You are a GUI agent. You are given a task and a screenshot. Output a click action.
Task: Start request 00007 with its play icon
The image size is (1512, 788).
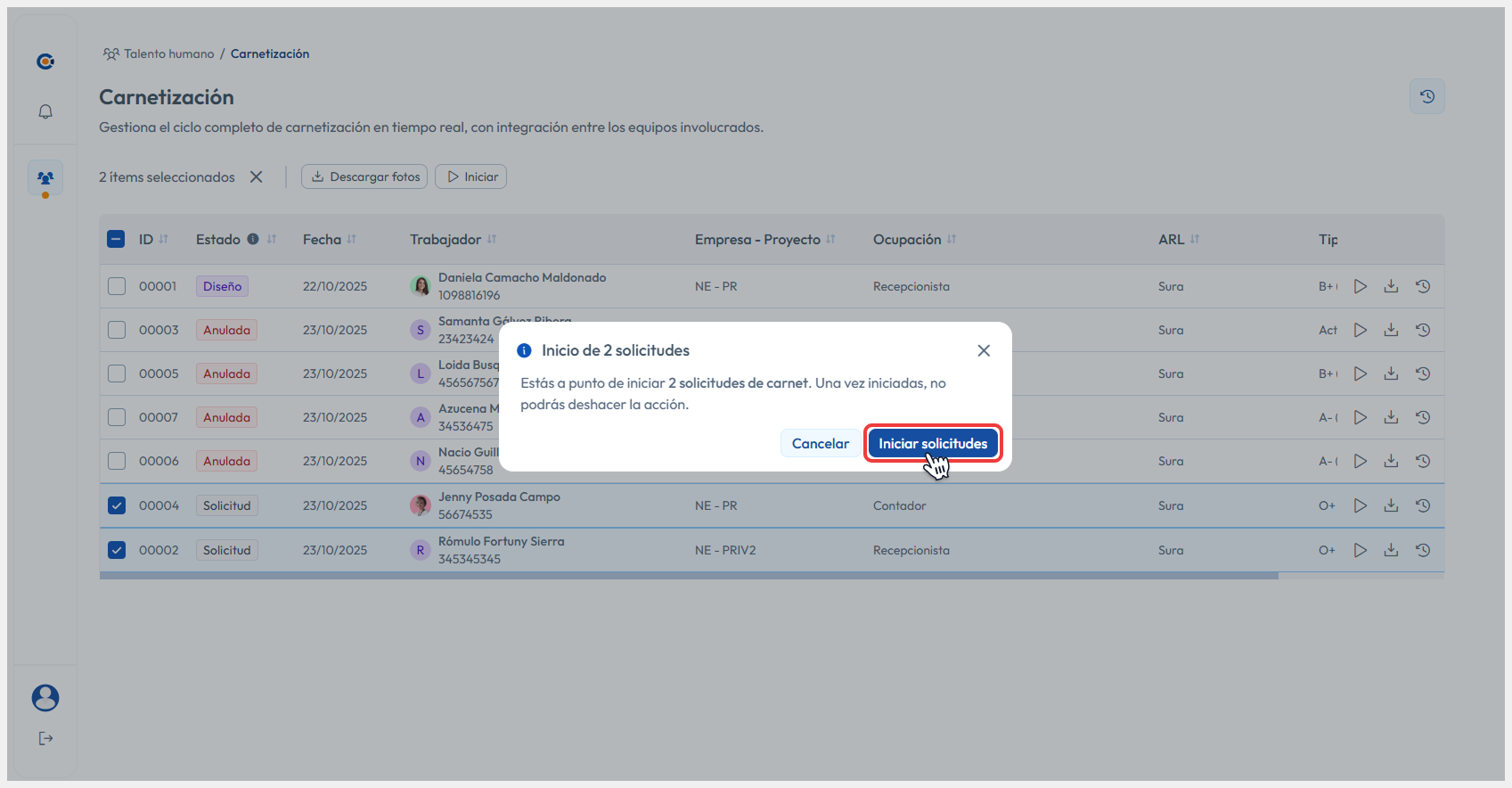tap(1361, 417)
